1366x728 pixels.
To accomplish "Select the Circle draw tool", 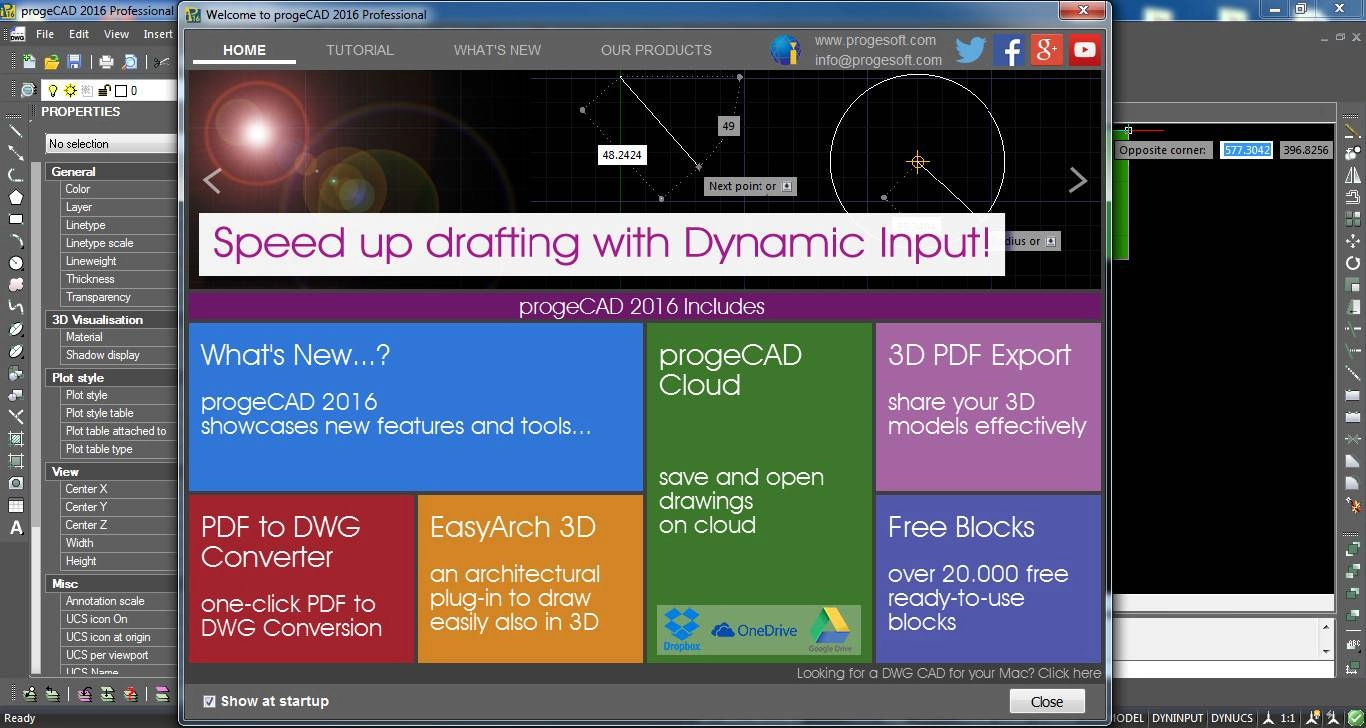I will pos(16,263).
